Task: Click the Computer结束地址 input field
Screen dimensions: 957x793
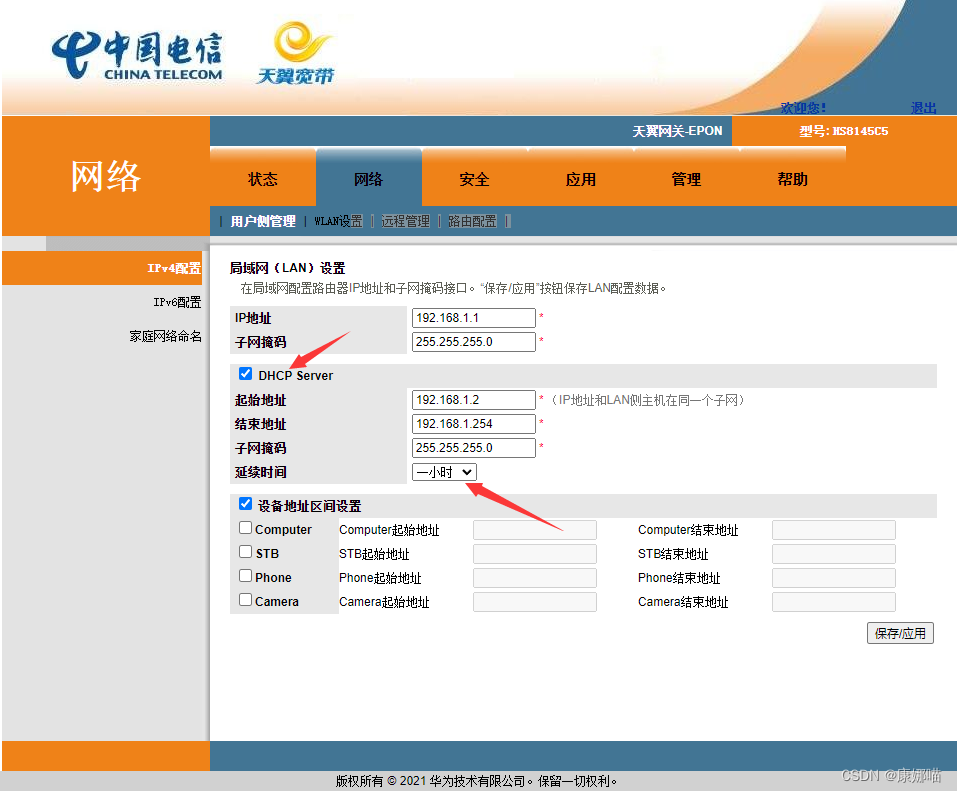Action: [834, 530]
